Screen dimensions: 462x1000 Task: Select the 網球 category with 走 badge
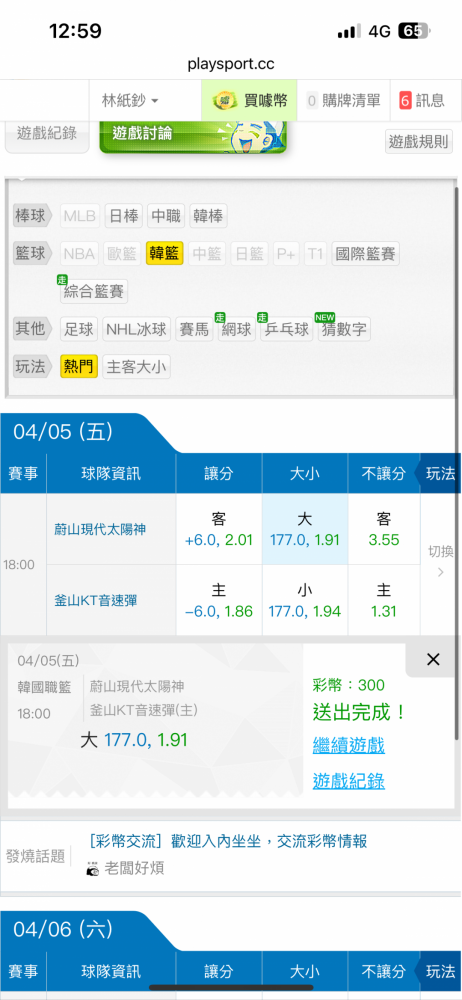point(237,329)
